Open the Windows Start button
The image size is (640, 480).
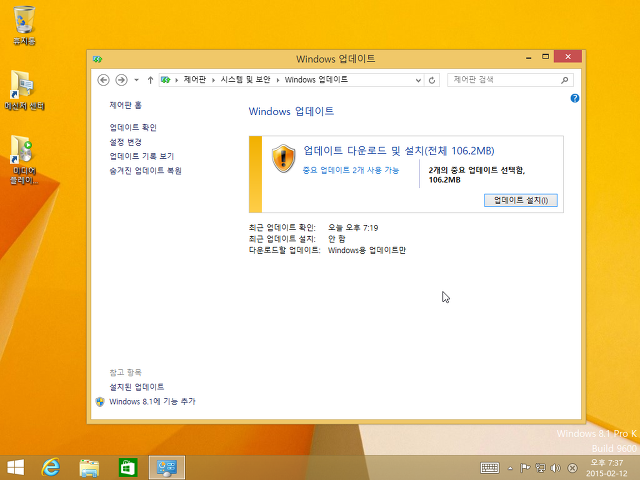click(x=16, y=467)
